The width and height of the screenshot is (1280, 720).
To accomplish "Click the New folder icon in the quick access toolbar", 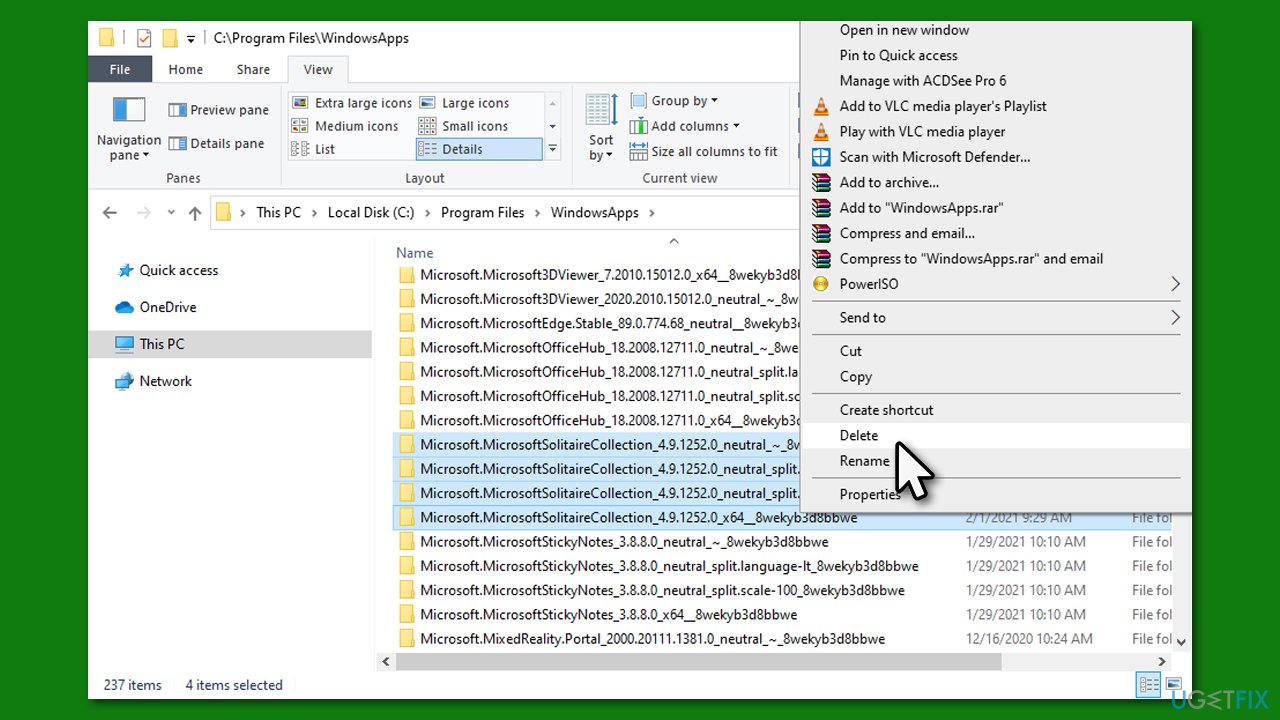I will (x=170, y=38).
